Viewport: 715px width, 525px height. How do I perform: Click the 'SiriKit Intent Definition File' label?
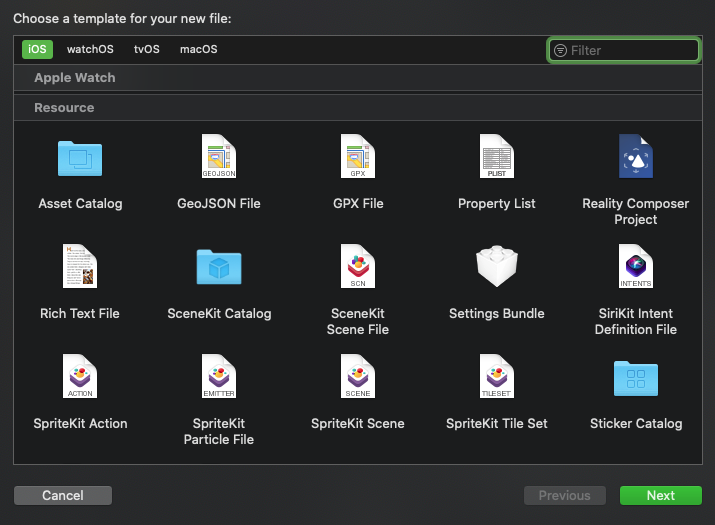click(x=636, y=321)
